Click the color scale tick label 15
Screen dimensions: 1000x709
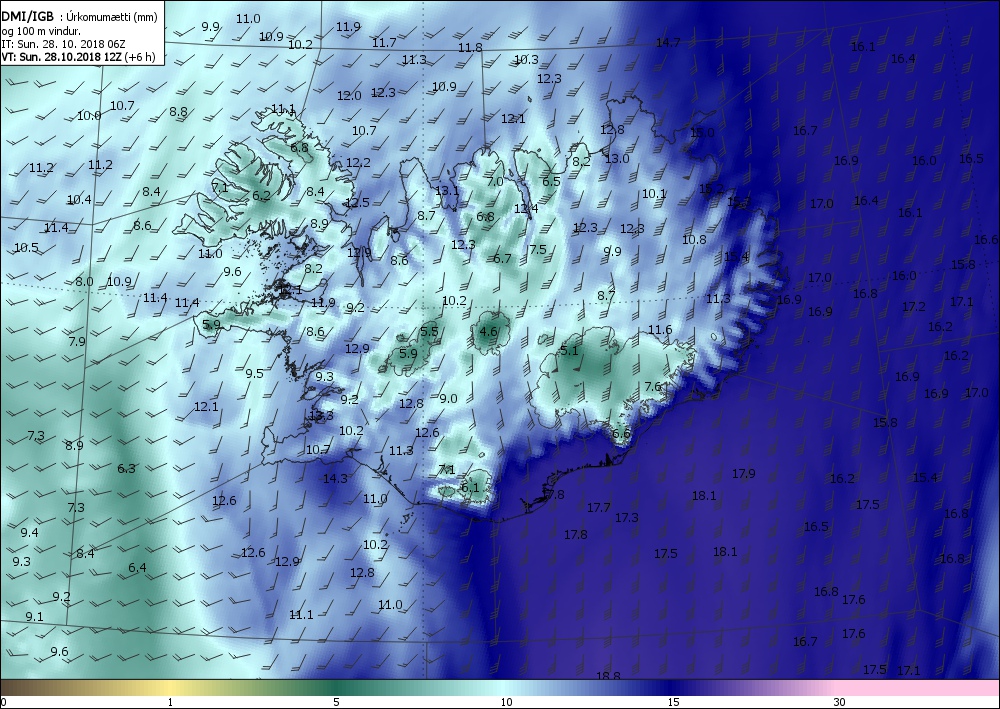[673, 702]
